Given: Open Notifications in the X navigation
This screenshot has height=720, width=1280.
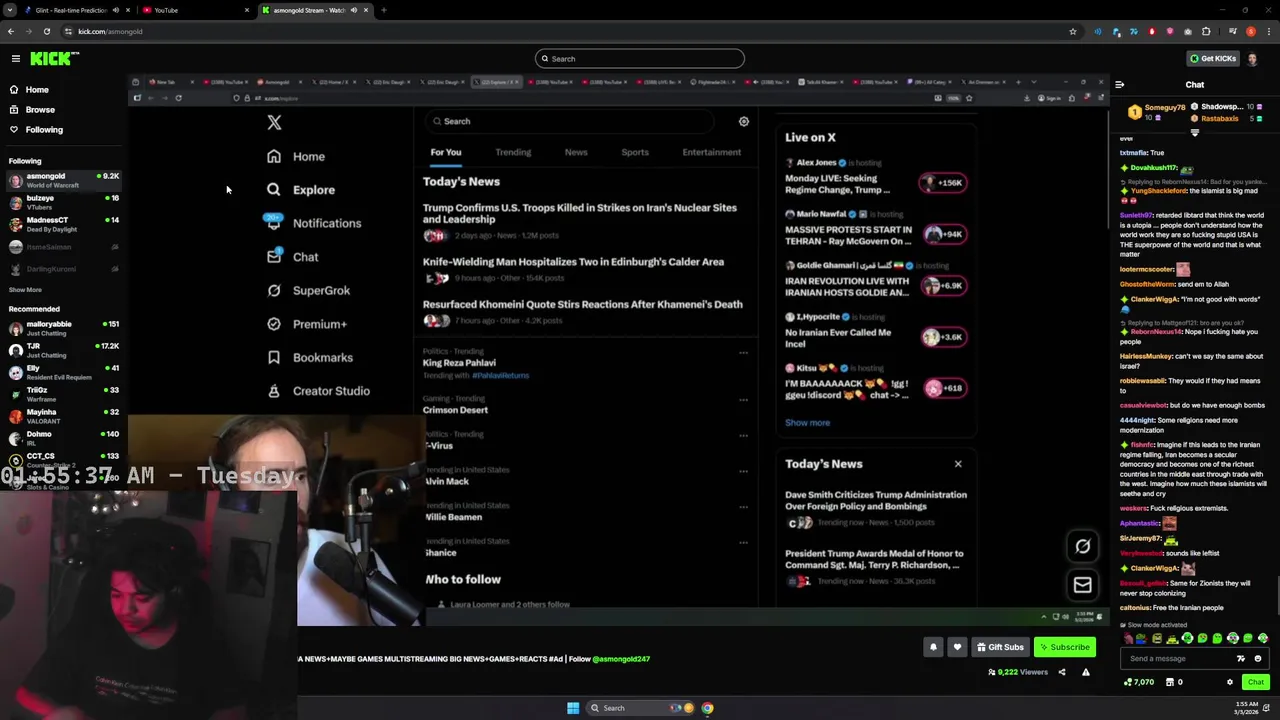Looking at the screenshot, I should point(314,223).
